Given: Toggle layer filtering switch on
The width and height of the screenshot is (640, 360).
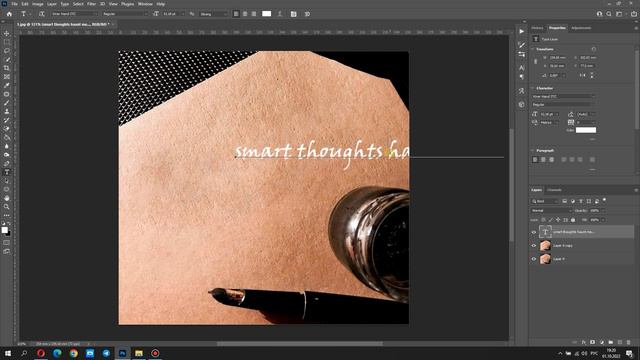Looking at the screenshot, I should pos(604,200).
